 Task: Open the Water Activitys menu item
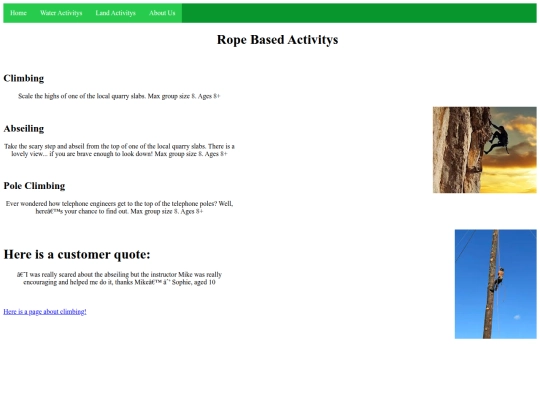(x=61, y=13)
